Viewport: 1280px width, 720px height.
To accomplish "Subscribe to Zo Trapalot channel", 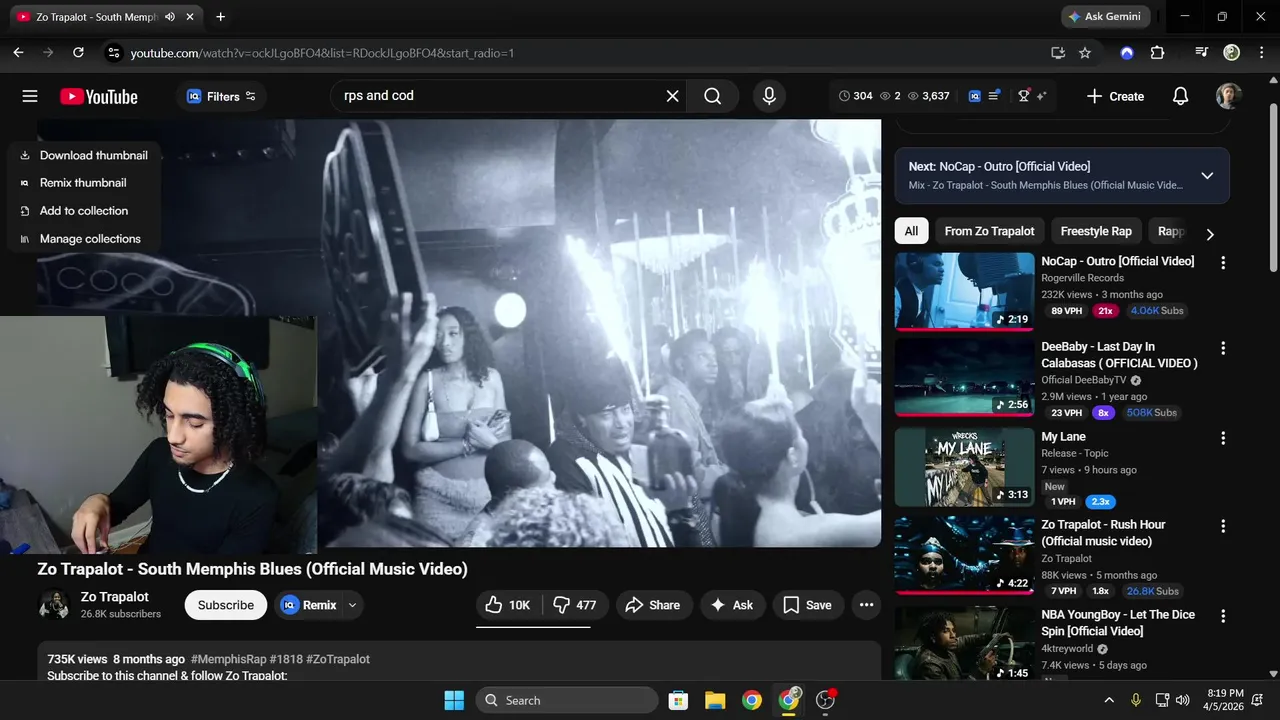I will pos(226,605).
